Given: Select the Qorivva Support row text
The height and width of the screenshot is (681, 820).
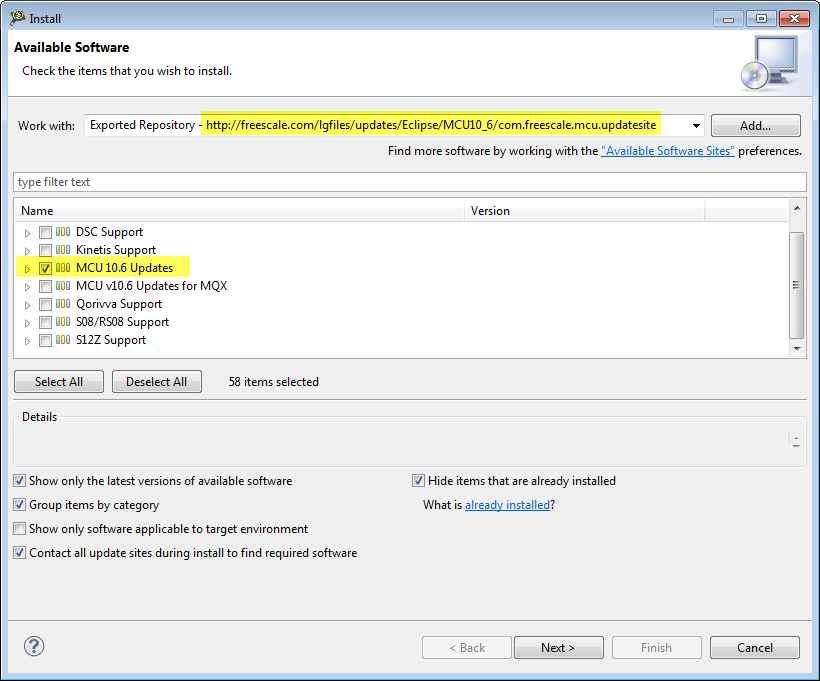Looking at the screenshot, I should pos(119,304).
